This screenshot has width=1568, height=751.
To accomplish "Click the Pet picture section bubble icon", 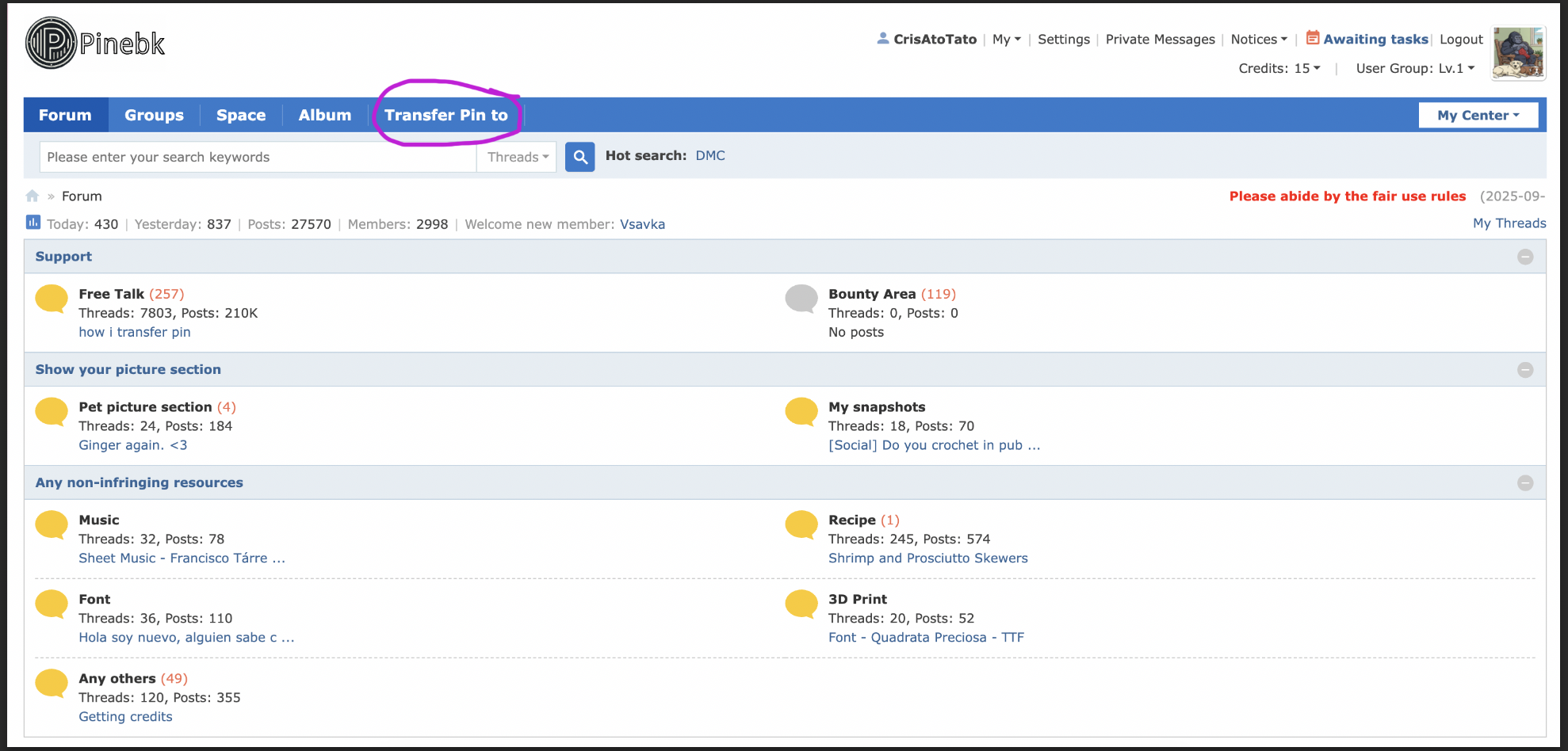I will tap(52, 412).
